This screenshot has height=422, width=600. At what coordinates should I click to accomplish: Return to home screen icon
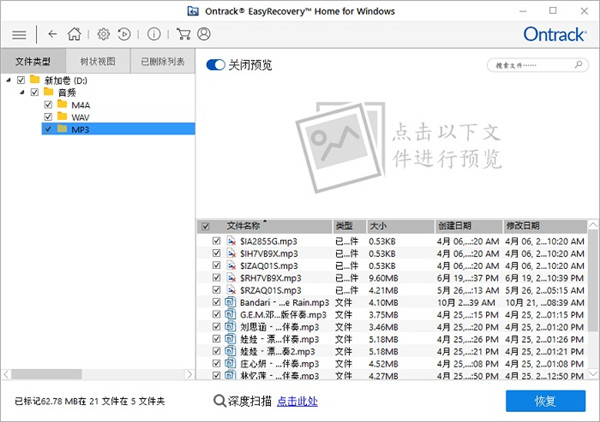click(x=74, y=34)
